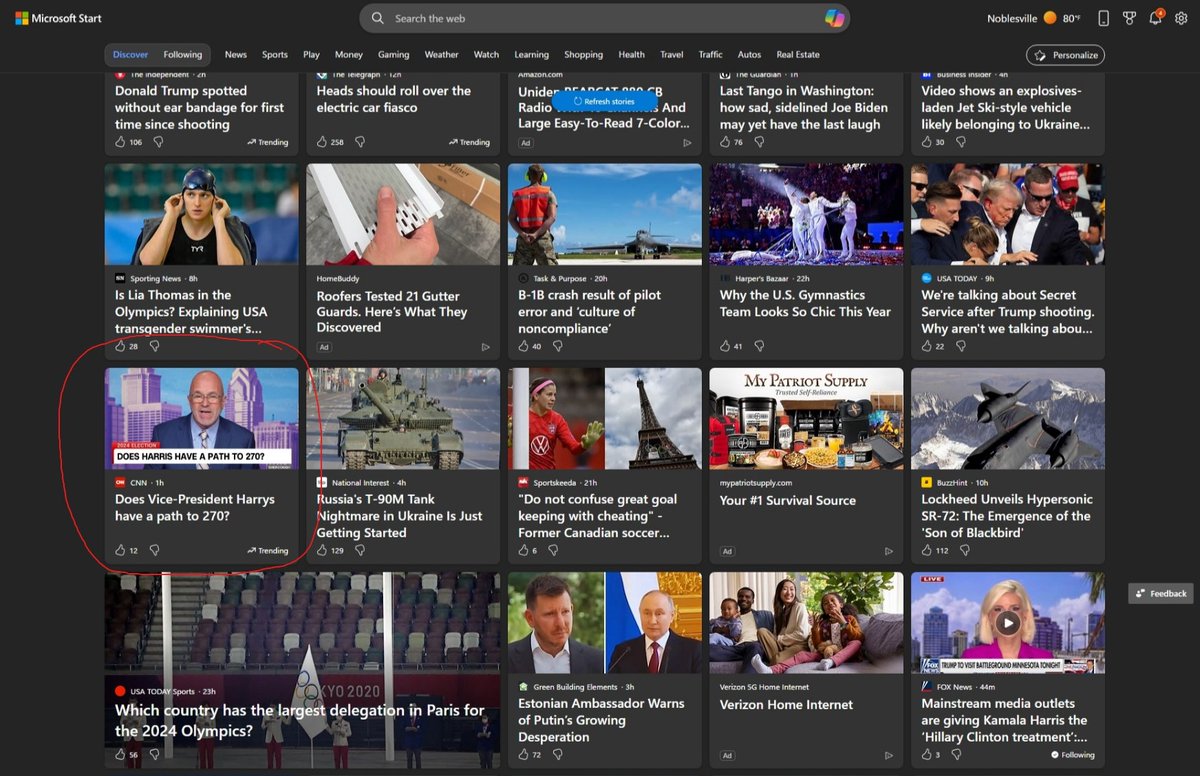The image size is (1200, 776).
Task: Open the B-1B bomber thumbnail image
Action: (605, 214)
